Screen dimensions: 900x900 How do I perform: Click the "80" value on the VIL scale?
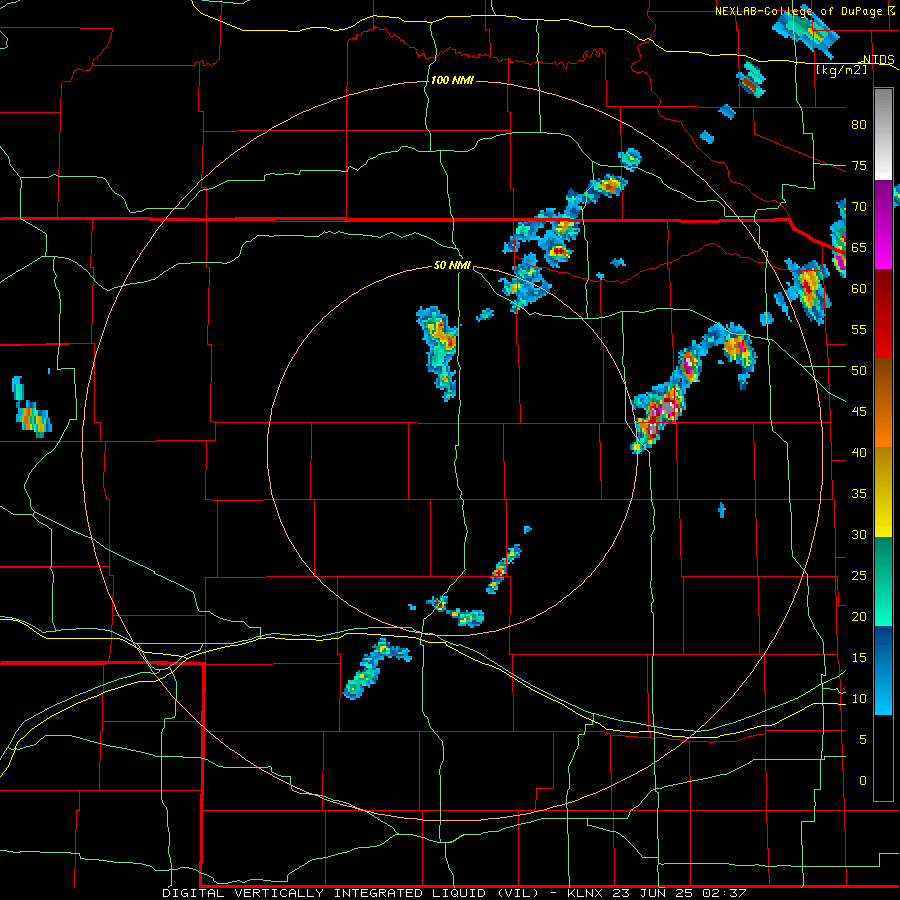pos(859,125)
